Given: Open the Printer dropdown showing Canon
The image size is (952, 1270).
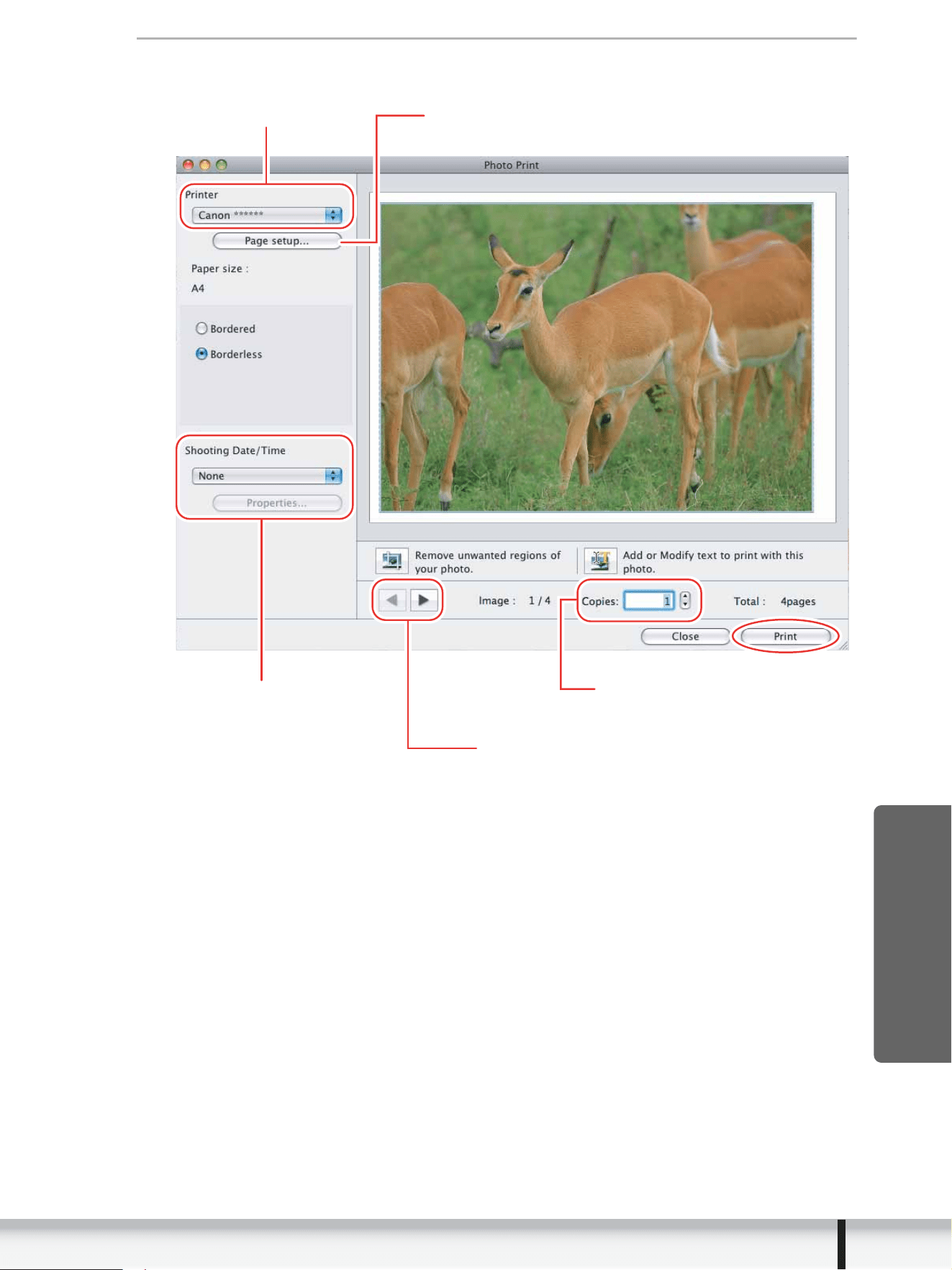Looking at the screenshot, I should tap(267, 215).
